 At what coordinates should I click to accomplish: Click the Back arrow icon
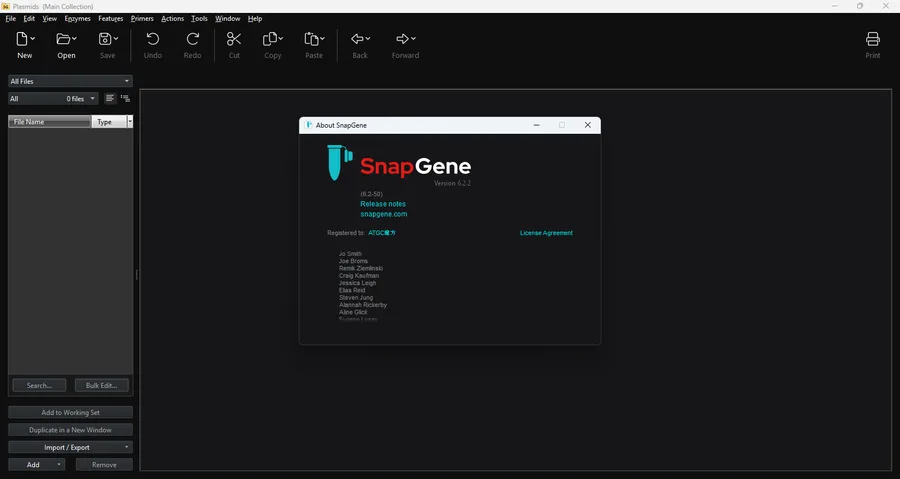pyautogui.click(x=357, y=38)
